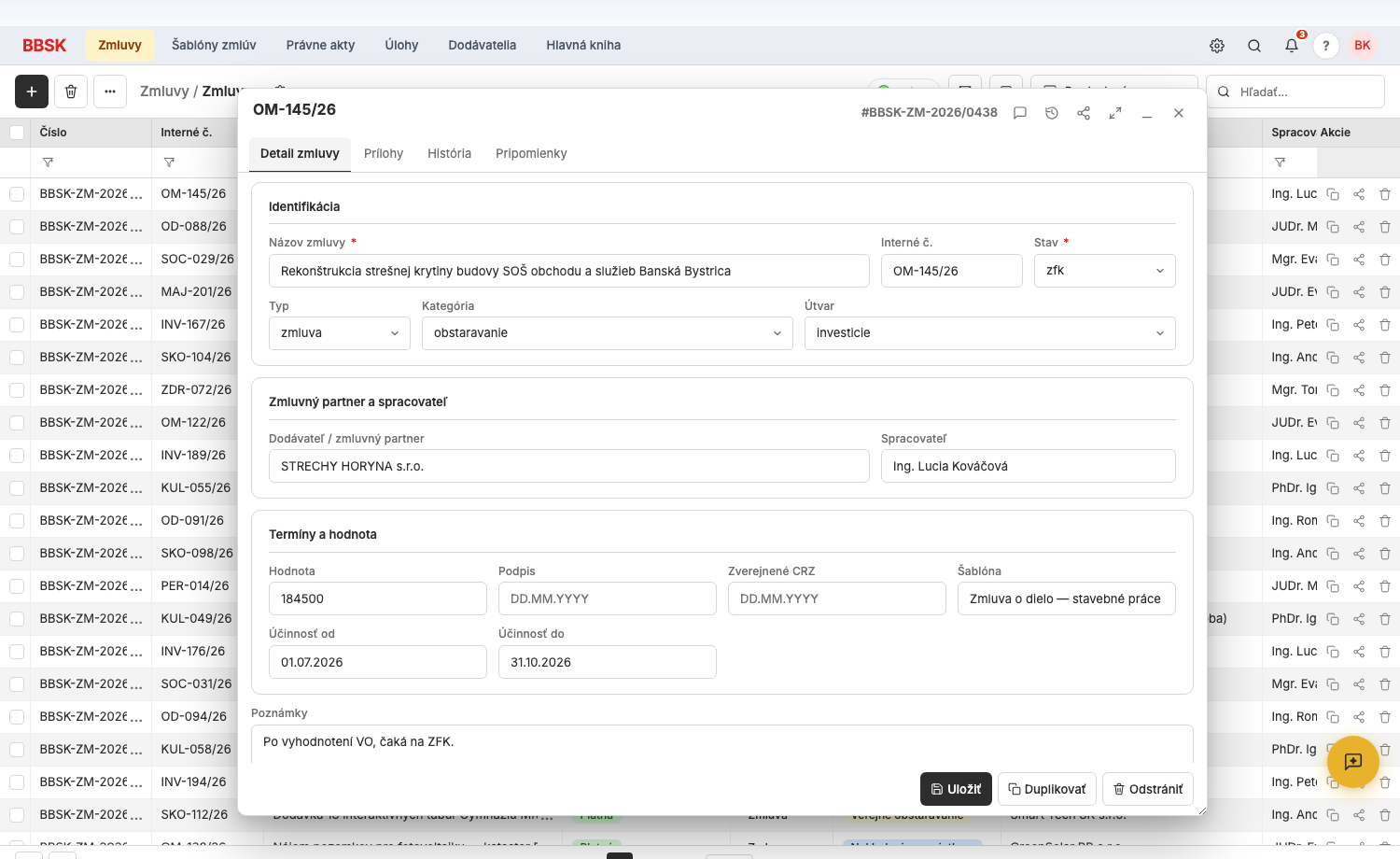Image resolution: width=1400 pixels, height=859 pixels.
Task: Expand dialog to fullscreen icon
Action: (x=1115, y=113)
